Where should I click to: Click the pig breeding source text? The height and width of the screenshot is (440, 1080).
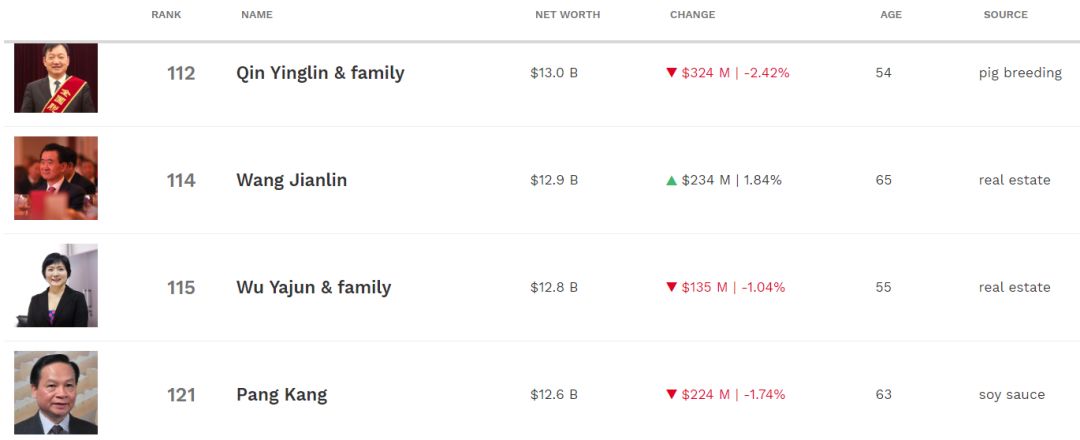pos(1020,73)
